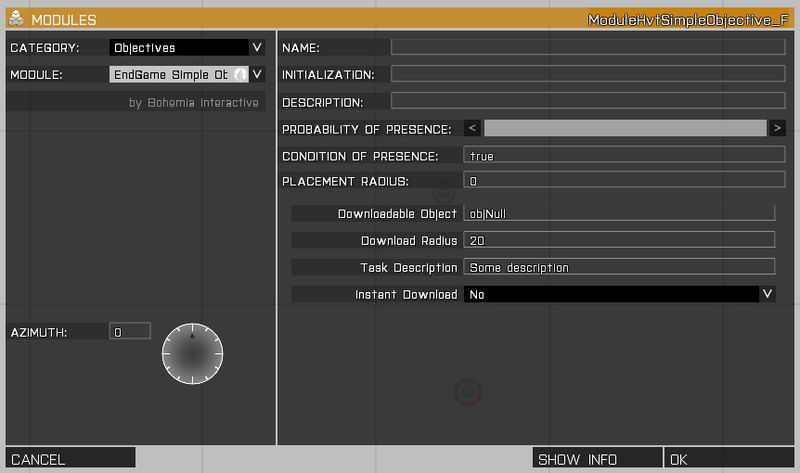The image size is (800, 473).
Task: Select the Azimuth value box
Action: coord(129,331)
